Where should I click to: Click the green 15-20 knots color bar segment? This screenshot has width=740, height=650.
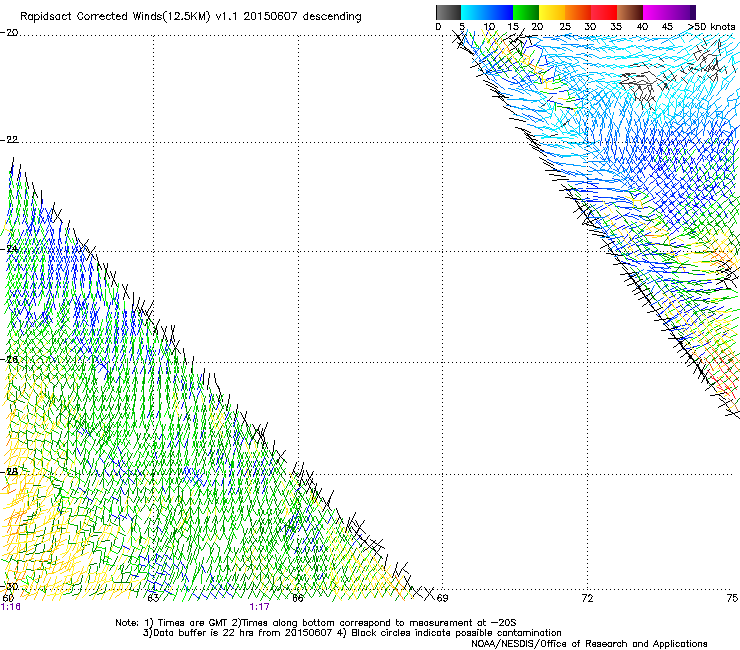click(x=526, y=12)
